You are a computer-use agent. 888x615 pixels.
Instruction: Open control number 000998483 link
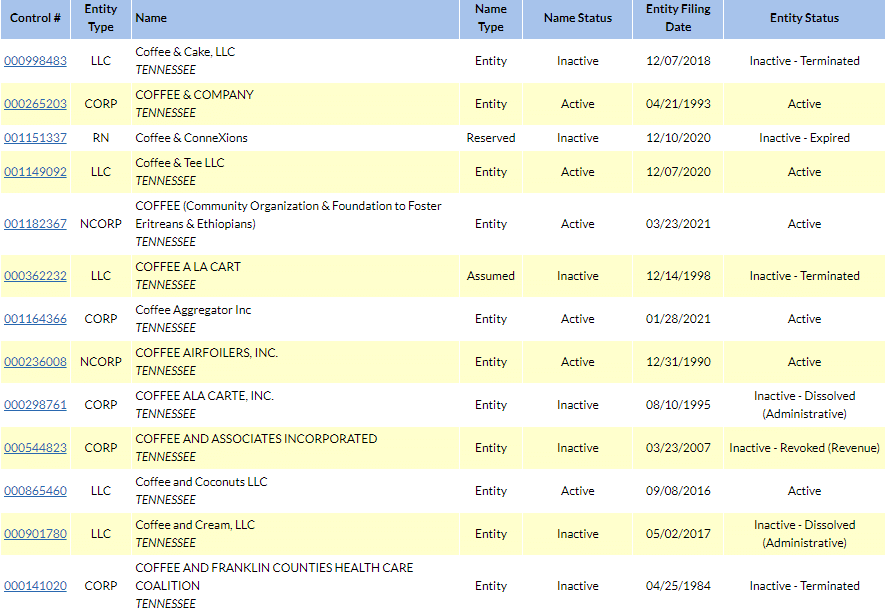click(x=35, y=61)
